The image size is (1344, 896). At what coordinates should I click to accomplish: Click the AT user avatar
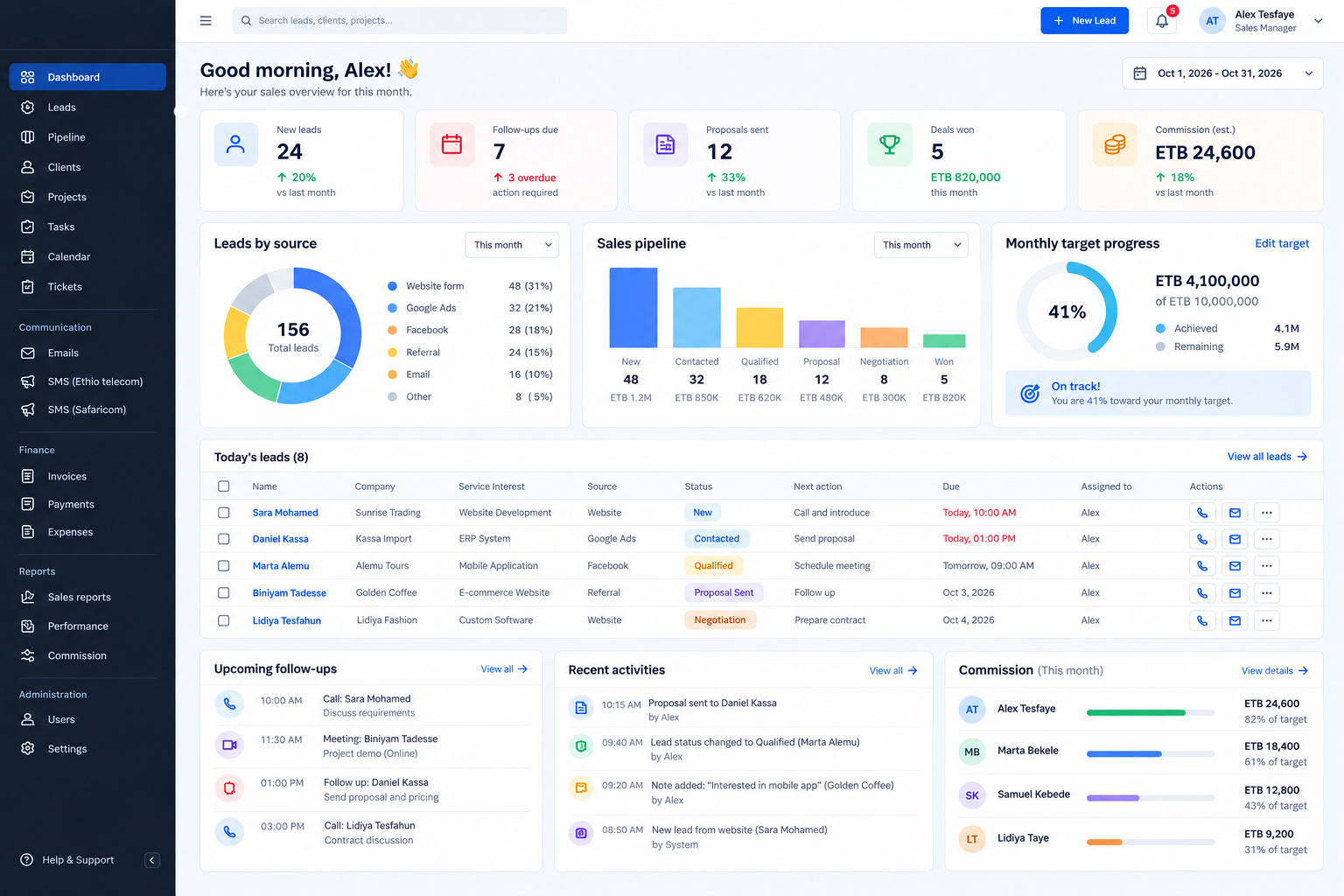point(1212,21)
